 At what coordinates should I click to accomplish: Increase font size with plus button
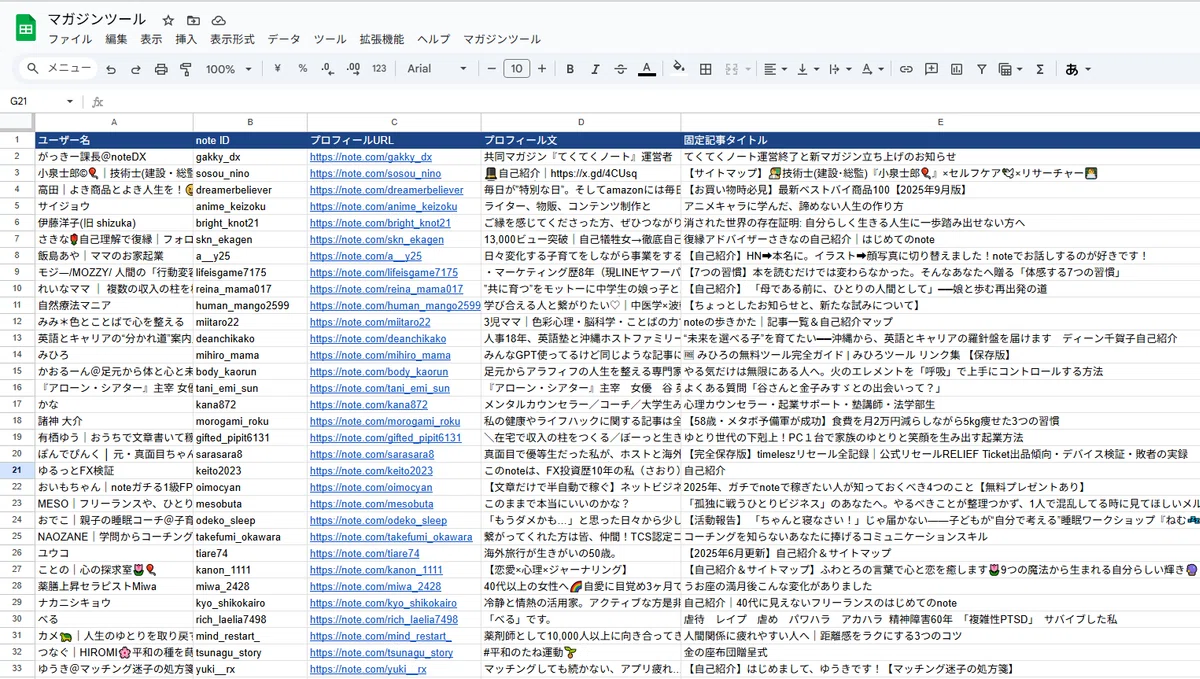pyautogui.click(x=542, y=69)
